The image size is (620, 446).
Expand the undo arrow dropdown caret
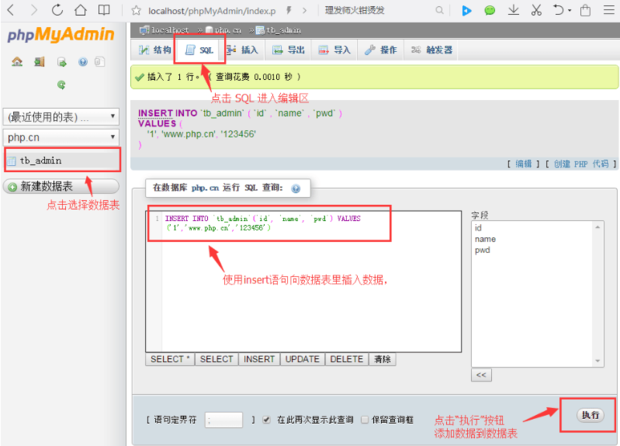[x=570, y=10]
